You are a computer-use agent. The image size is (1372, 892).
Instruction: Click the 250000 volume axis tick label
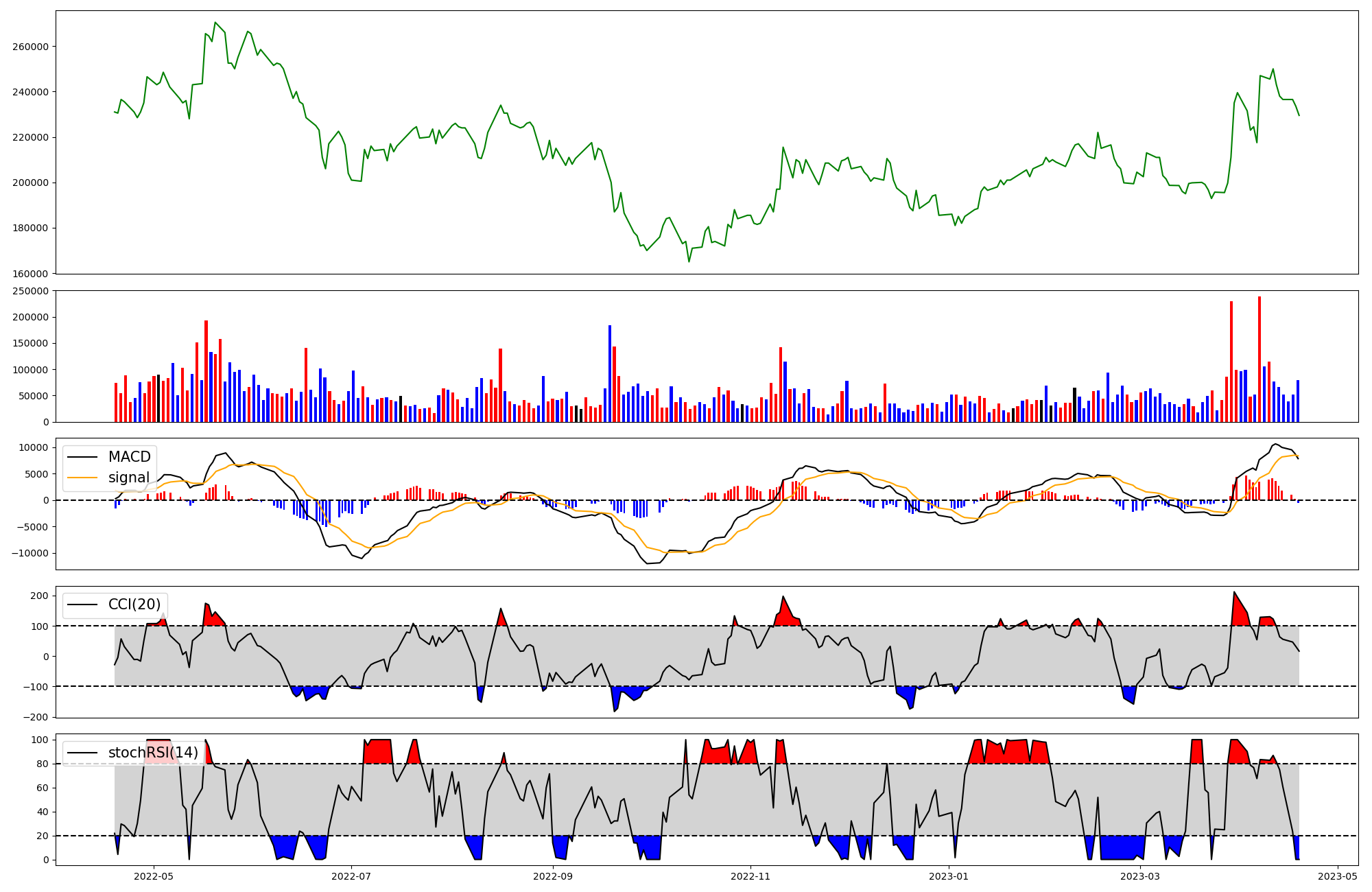(x=30, y=291)
